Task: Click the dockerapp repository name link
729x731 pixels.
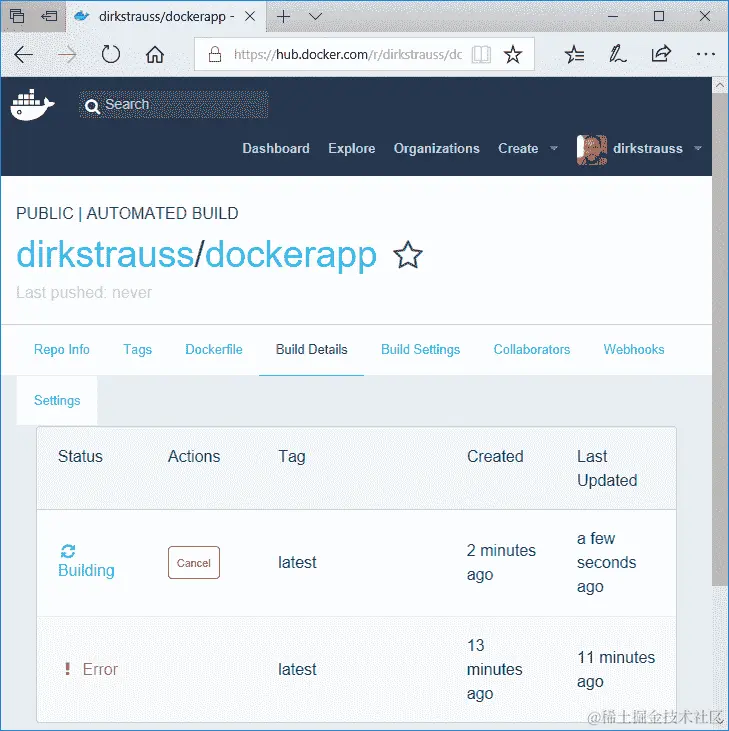Action: click(x=291, y=255)
